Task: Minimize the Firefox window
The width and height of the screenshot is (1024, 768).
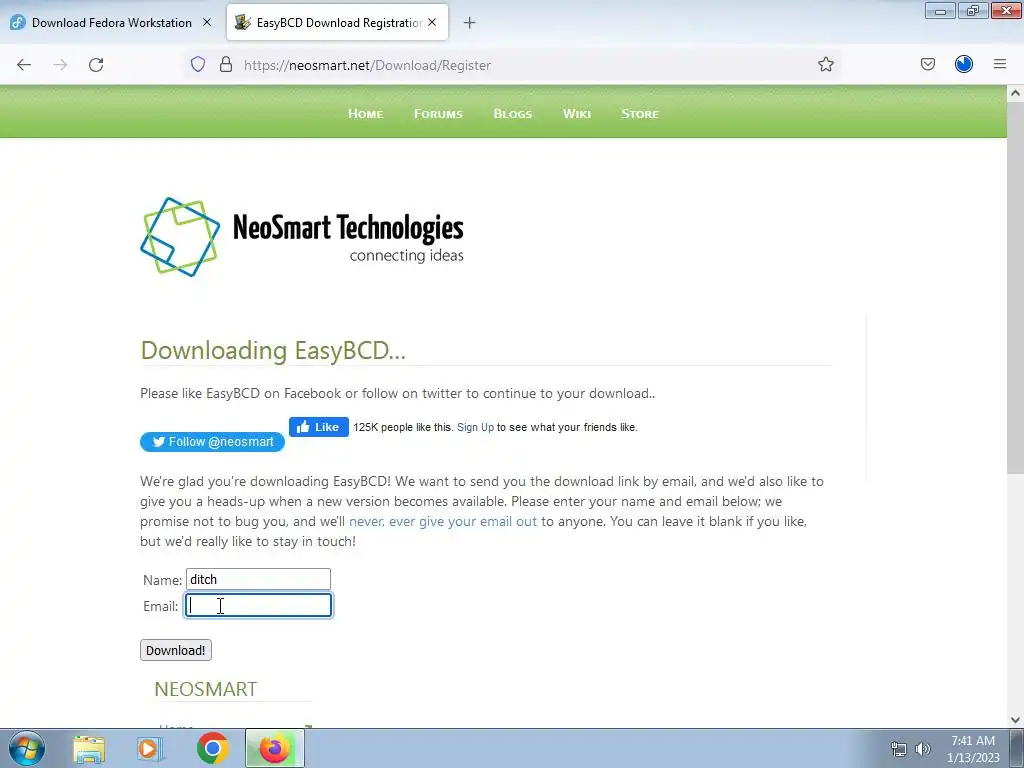Action: point(940,10)
